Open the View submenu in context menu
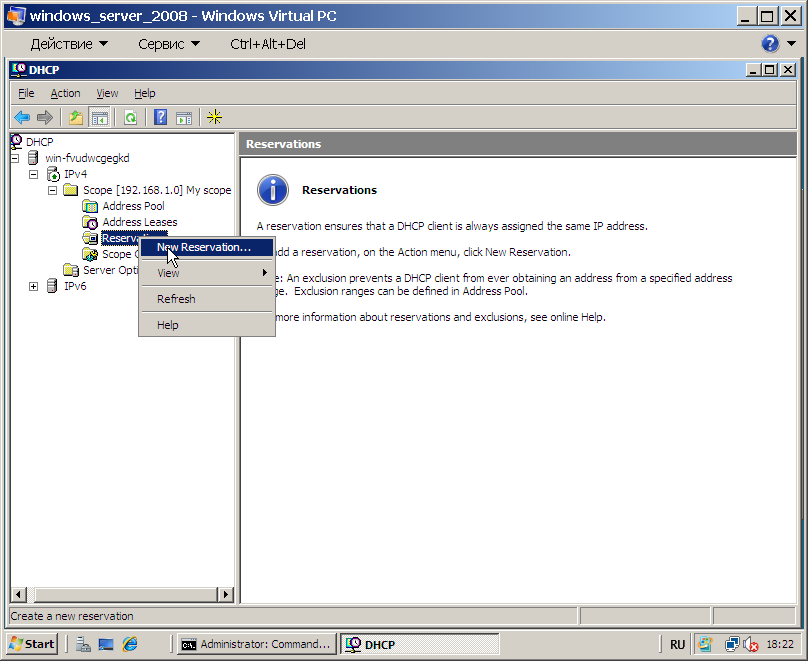Viewport: 808px width, 661px height. click(x=207, y=273)
